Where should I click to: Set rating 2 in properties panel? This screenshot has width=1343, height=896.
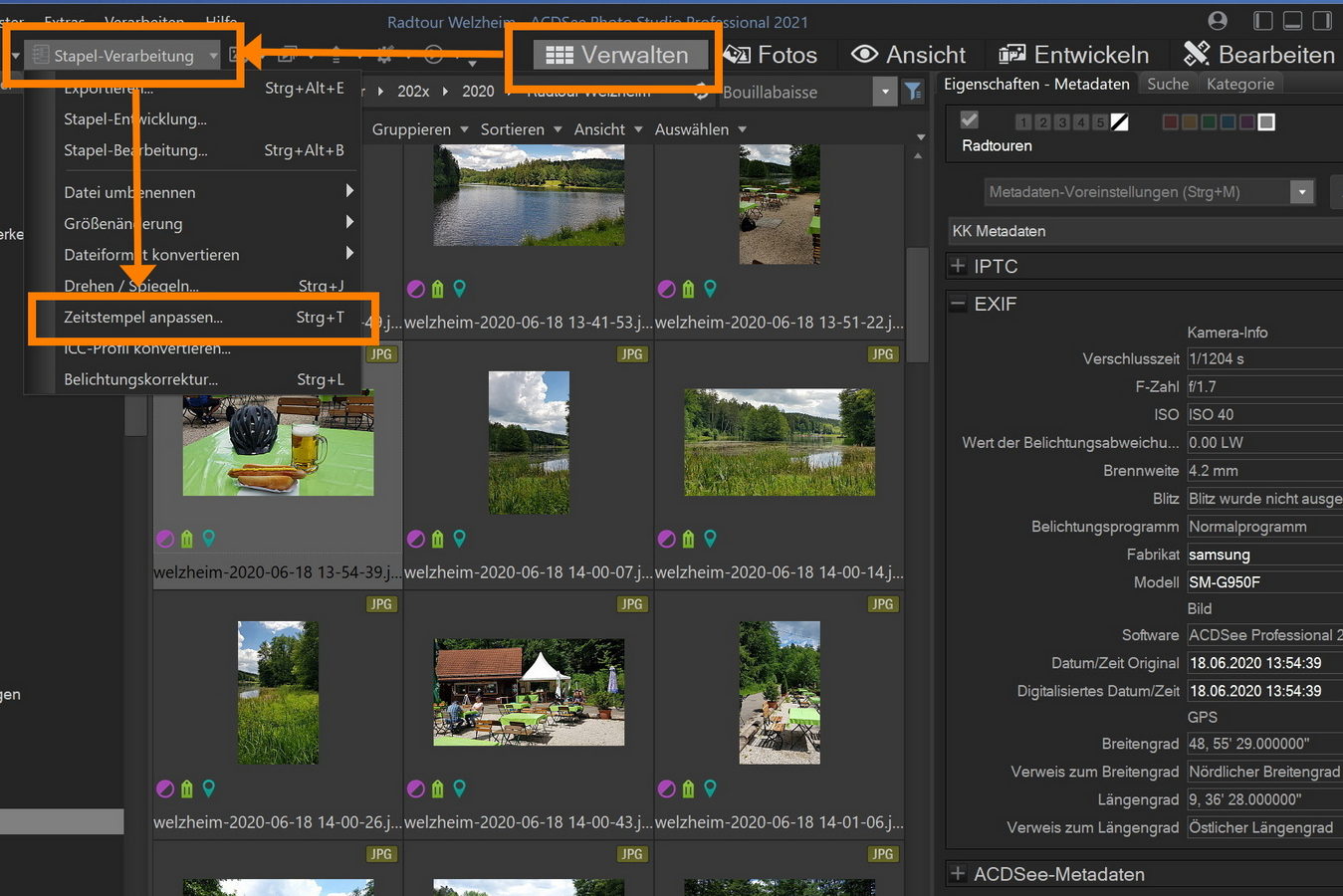(1042, 122)
